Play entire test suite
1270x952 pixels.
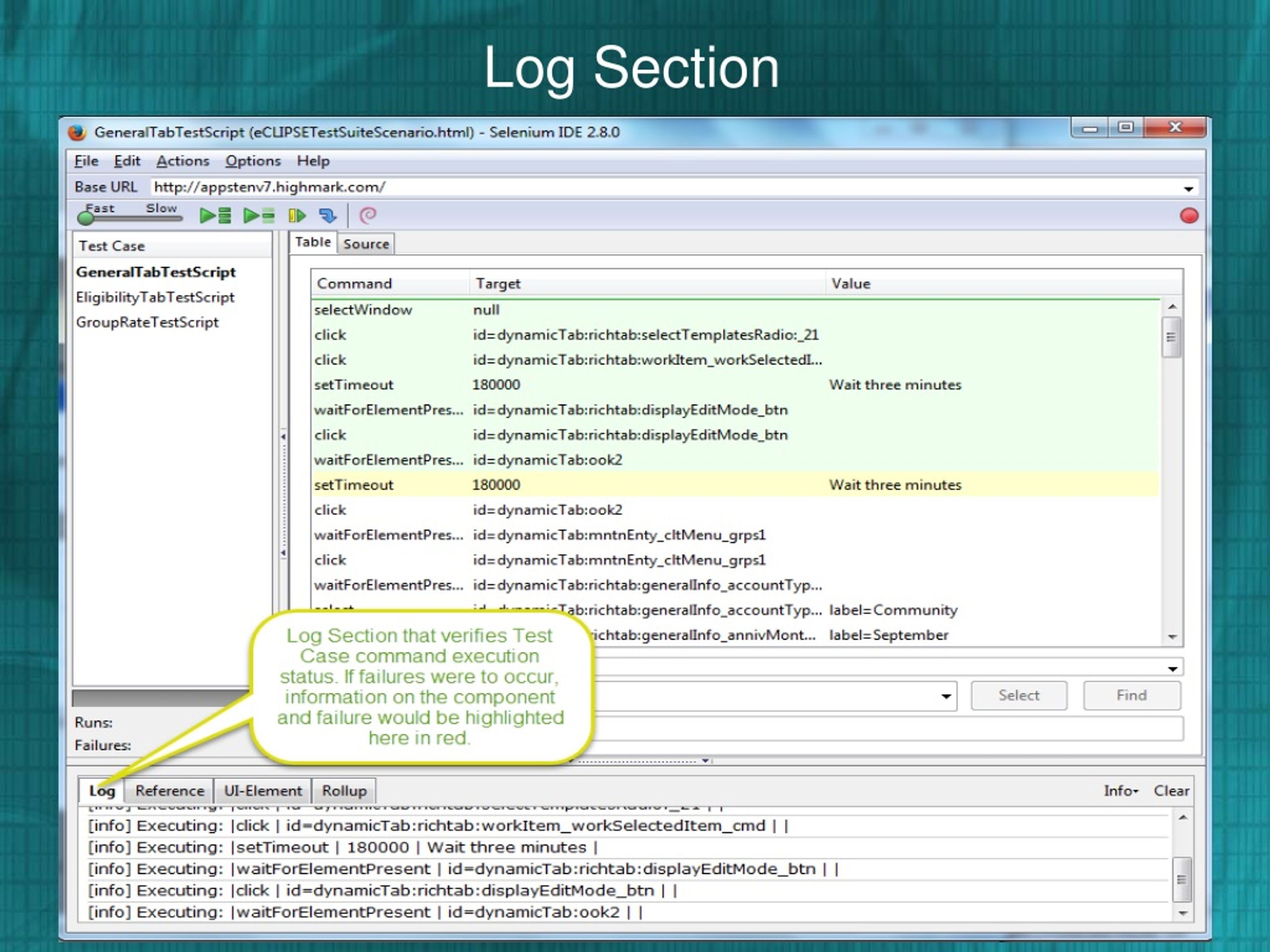coord(215,216)
